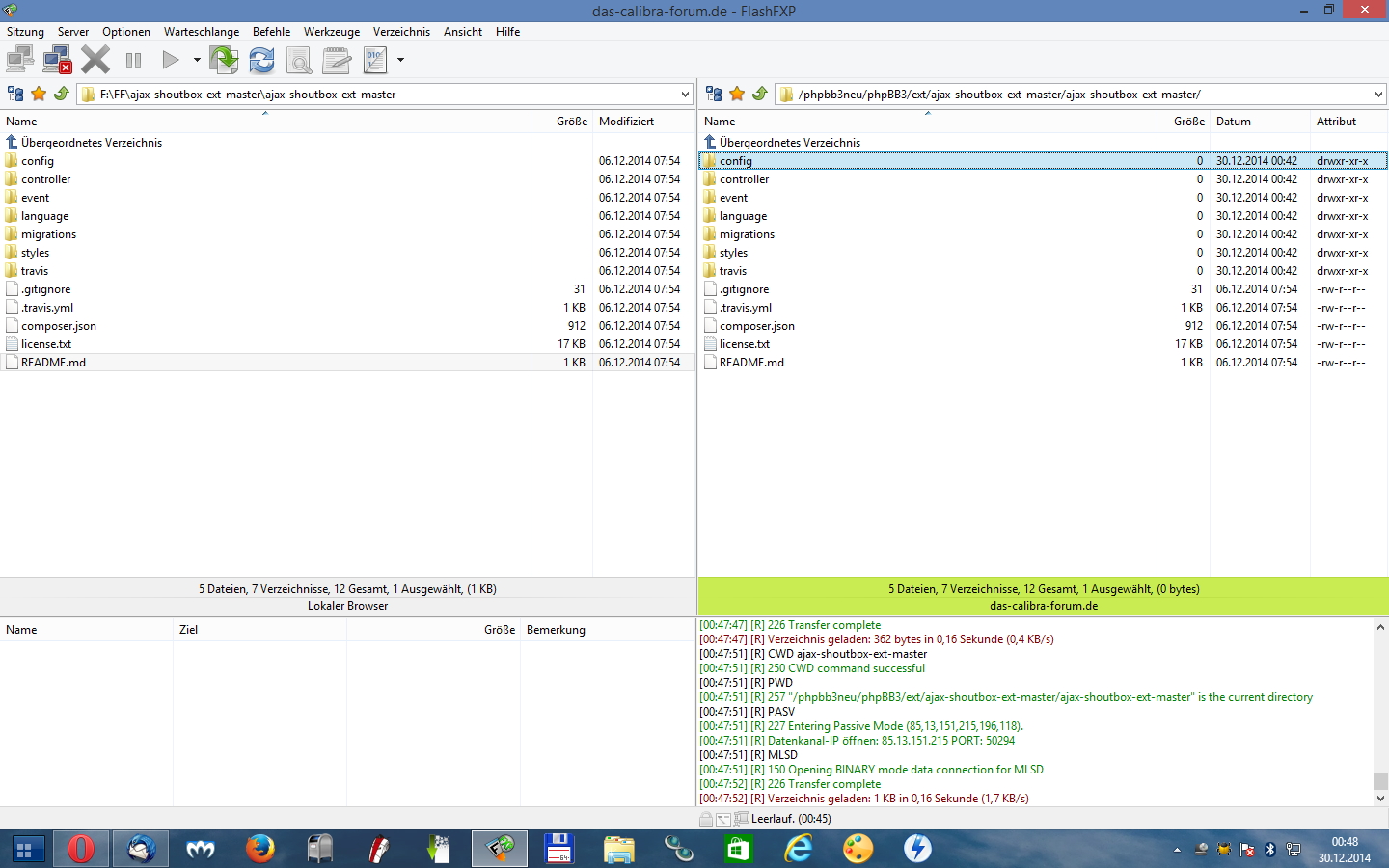Click the status bar icon beside the padlock
The width and height of the screenshot is (1389, 868).
coord(723,819)
